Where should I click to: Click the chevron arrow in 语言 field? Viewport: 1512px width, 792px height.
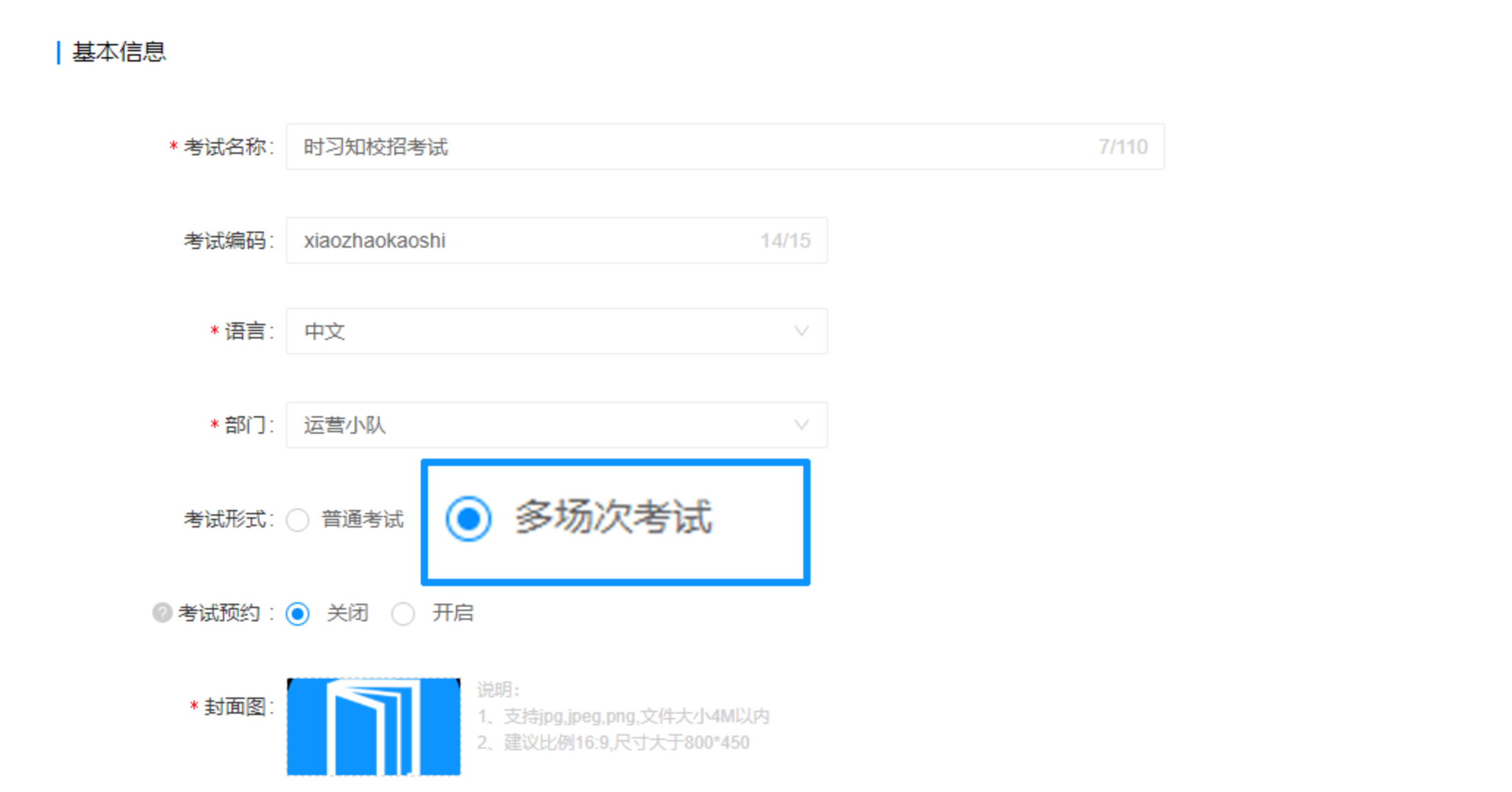tap(801, 331)
